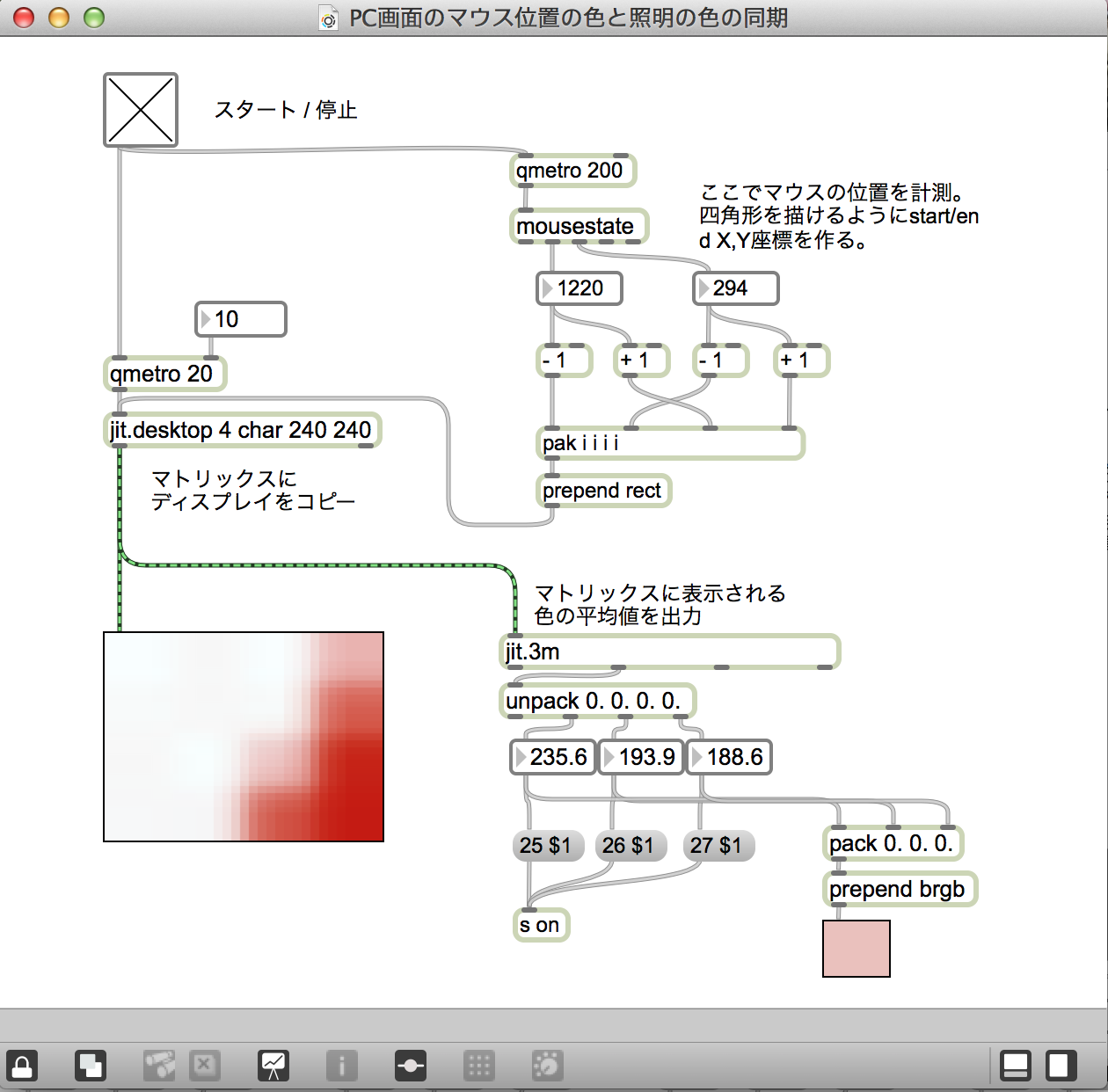Viewport: 1108px width, 1092px height.
Task: Toggle presentation mode icon
Action: [273, 1066]
